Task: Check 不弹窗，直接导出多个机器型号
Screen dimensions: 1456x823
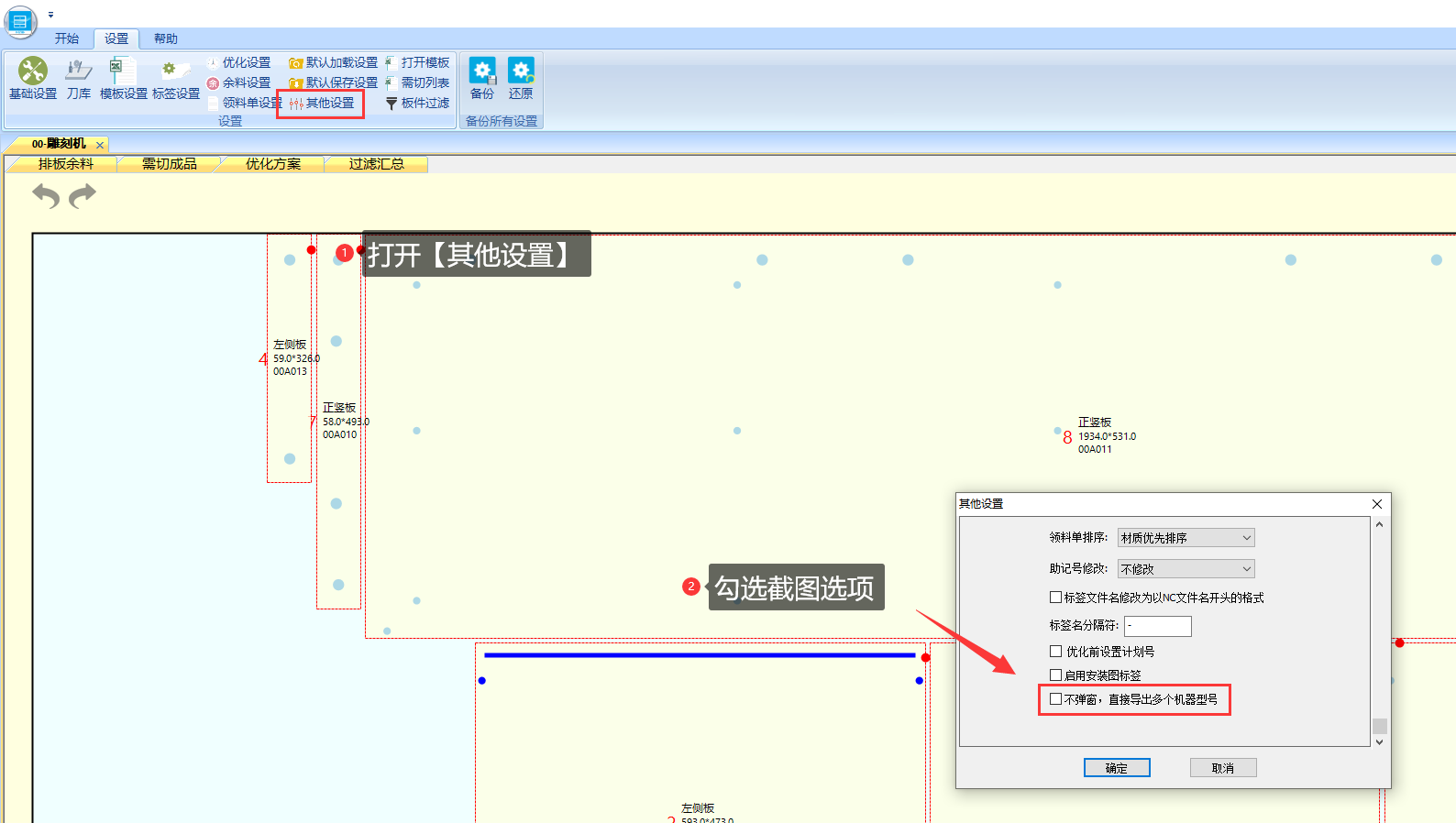Action: 1056,699
